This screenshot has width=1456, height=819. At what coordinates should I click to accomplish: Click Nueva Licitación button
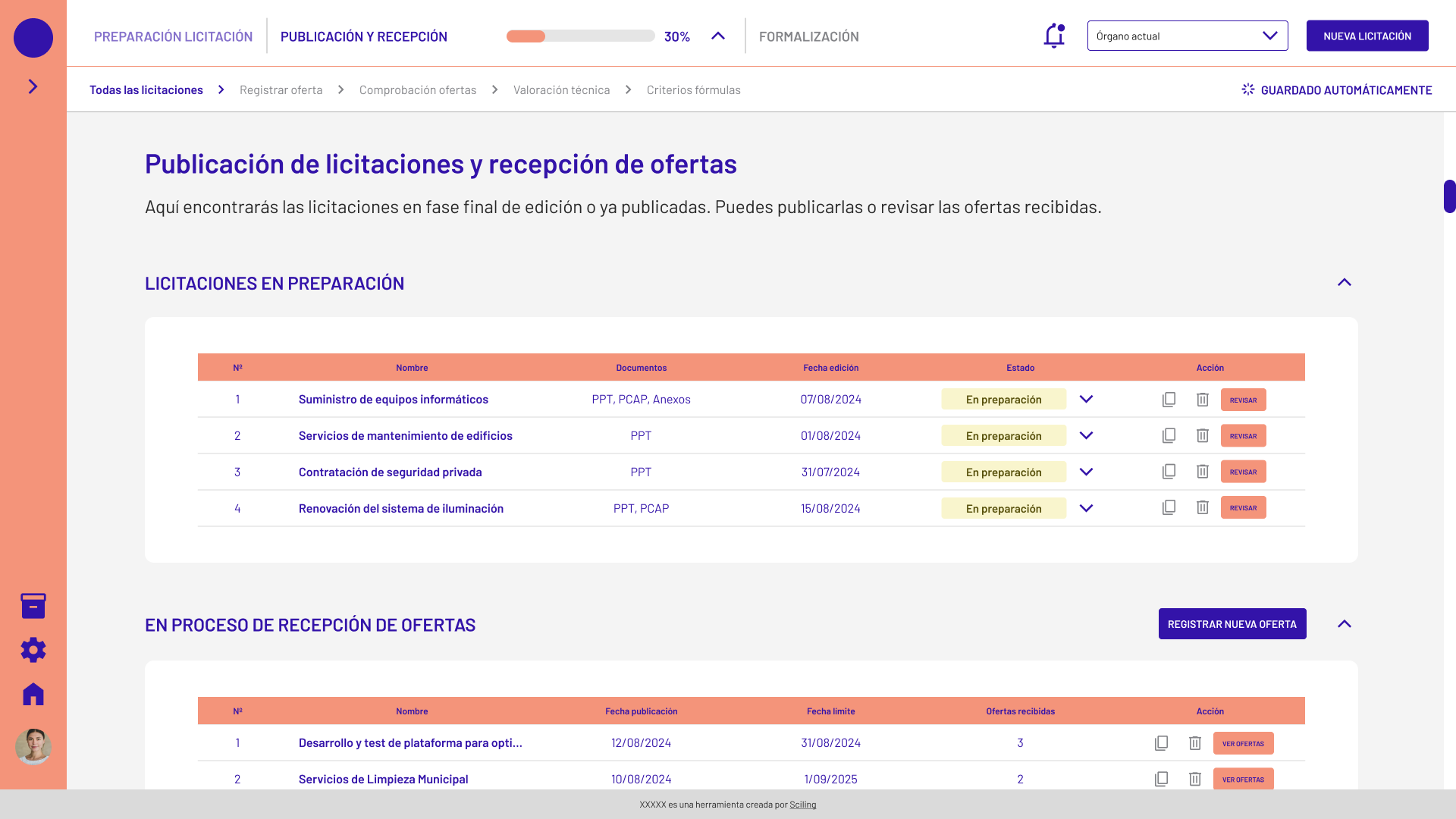pos(1367,36)
